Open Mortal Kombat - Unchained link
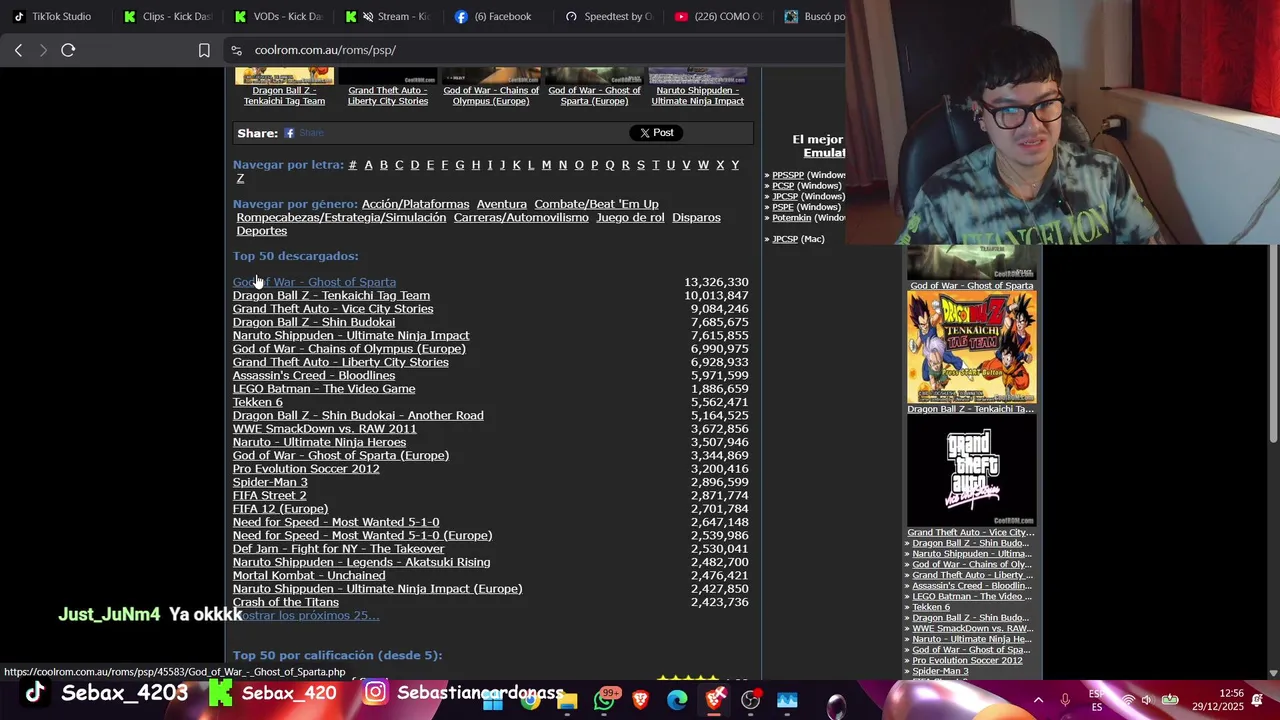 [309, 575]
